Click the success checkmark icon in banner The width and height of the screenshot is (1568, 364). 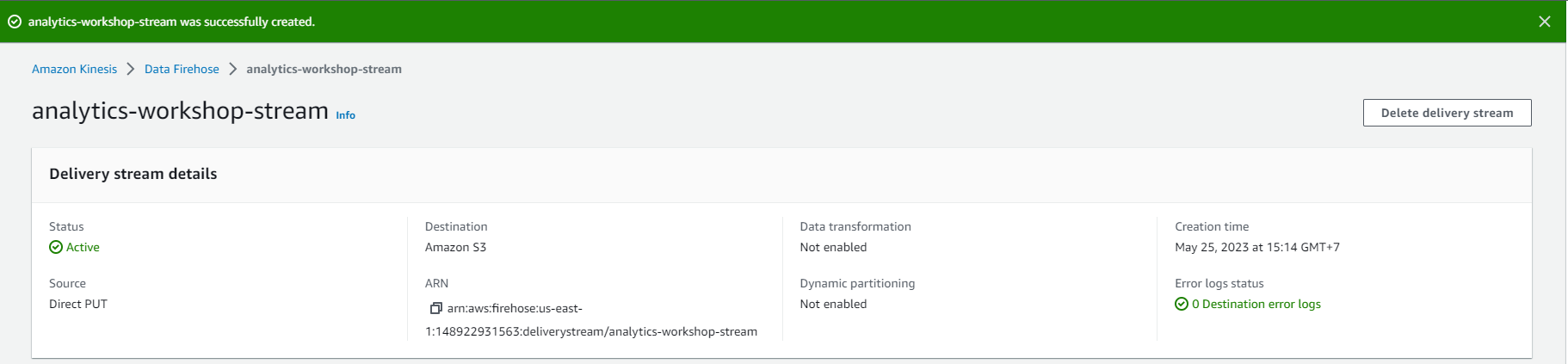coord(15,22)
